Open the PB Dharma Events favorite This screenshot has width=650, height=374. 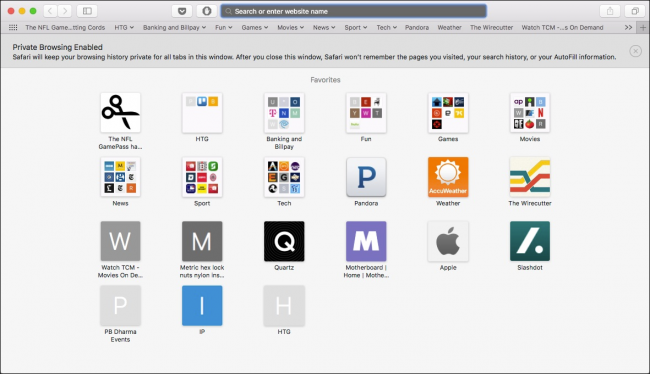click(120, 306)
